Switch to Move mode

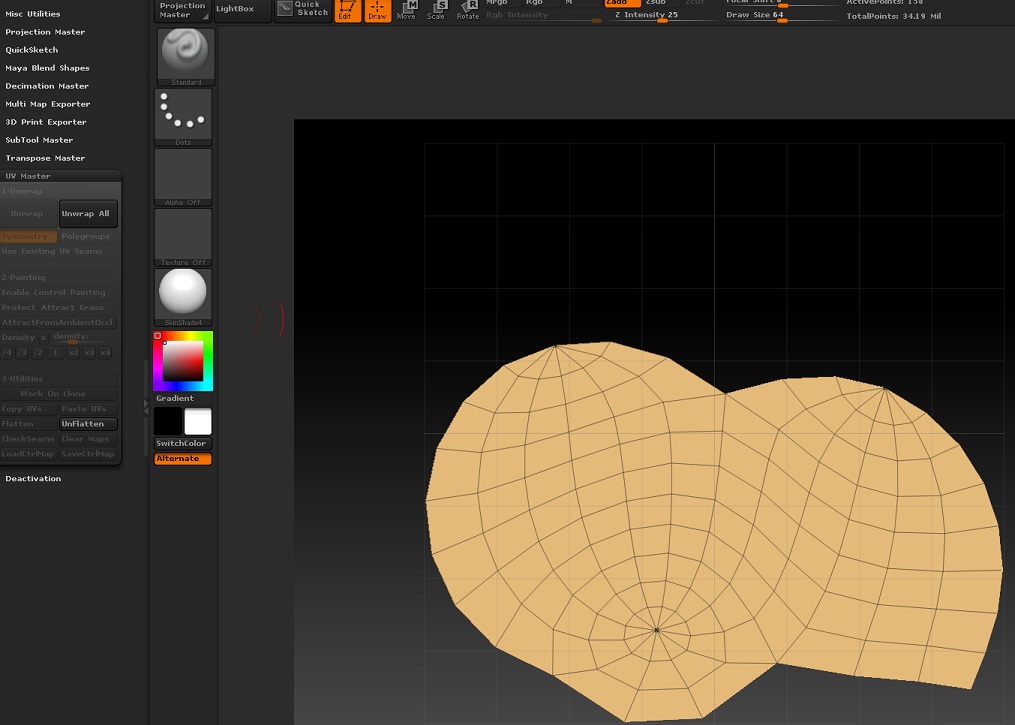(x=407, y=10)
